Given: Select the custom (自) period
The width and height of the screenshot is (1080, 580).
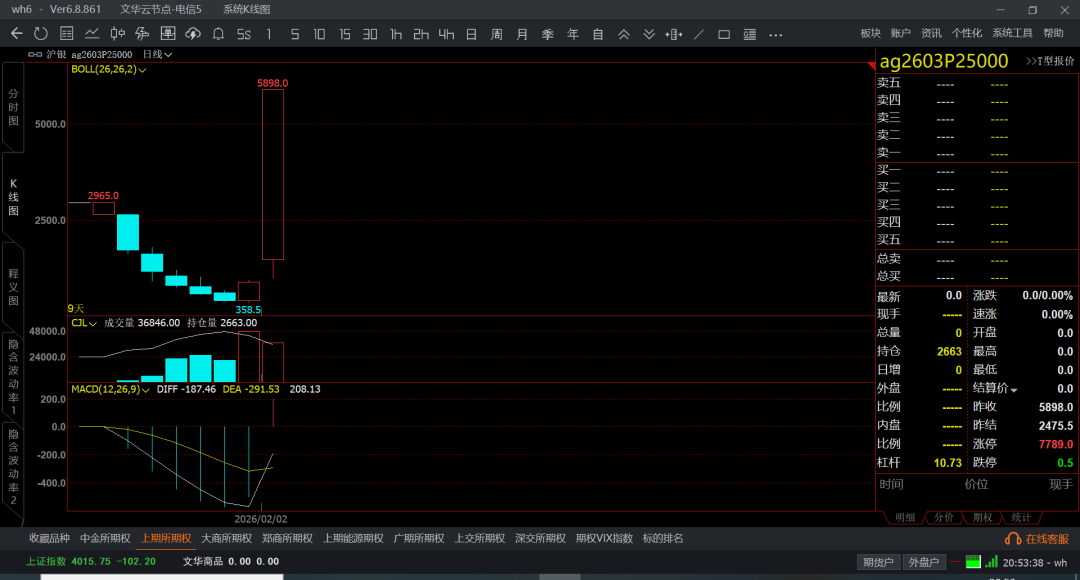Looking at the screenshot, I should tap(598, 34).
